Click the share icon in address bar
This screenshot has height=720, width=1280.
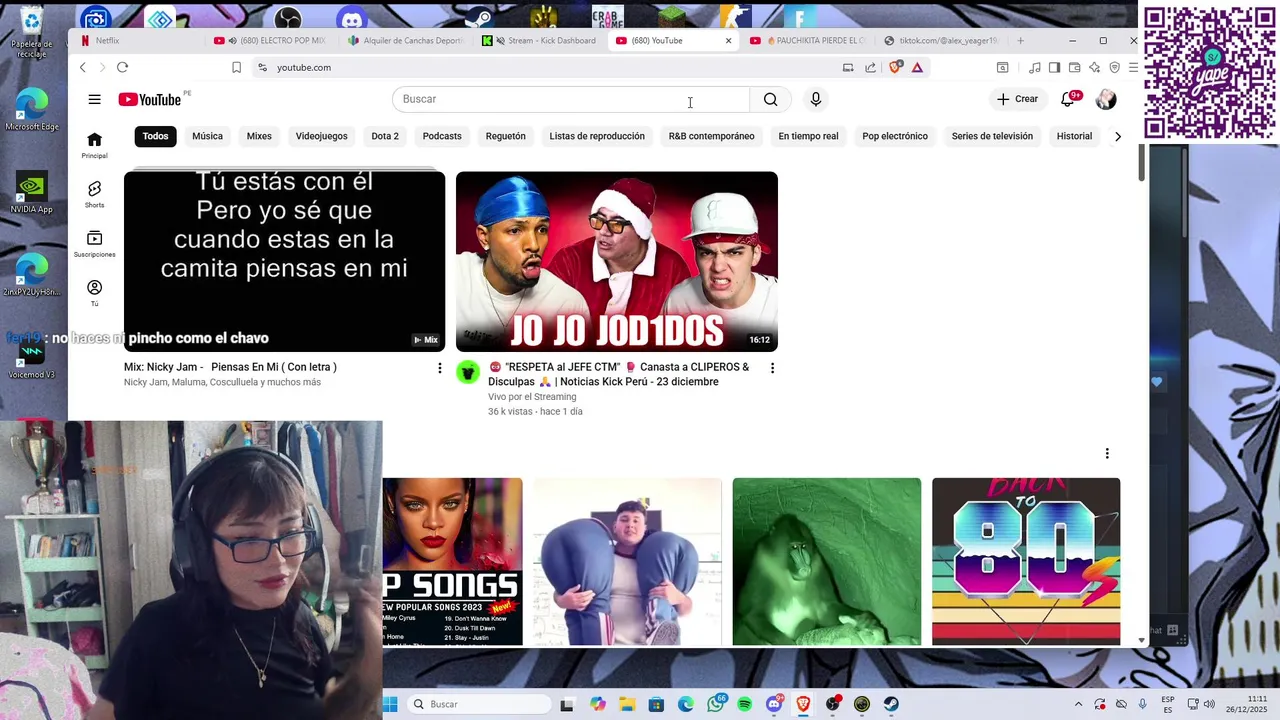point(870,67)
